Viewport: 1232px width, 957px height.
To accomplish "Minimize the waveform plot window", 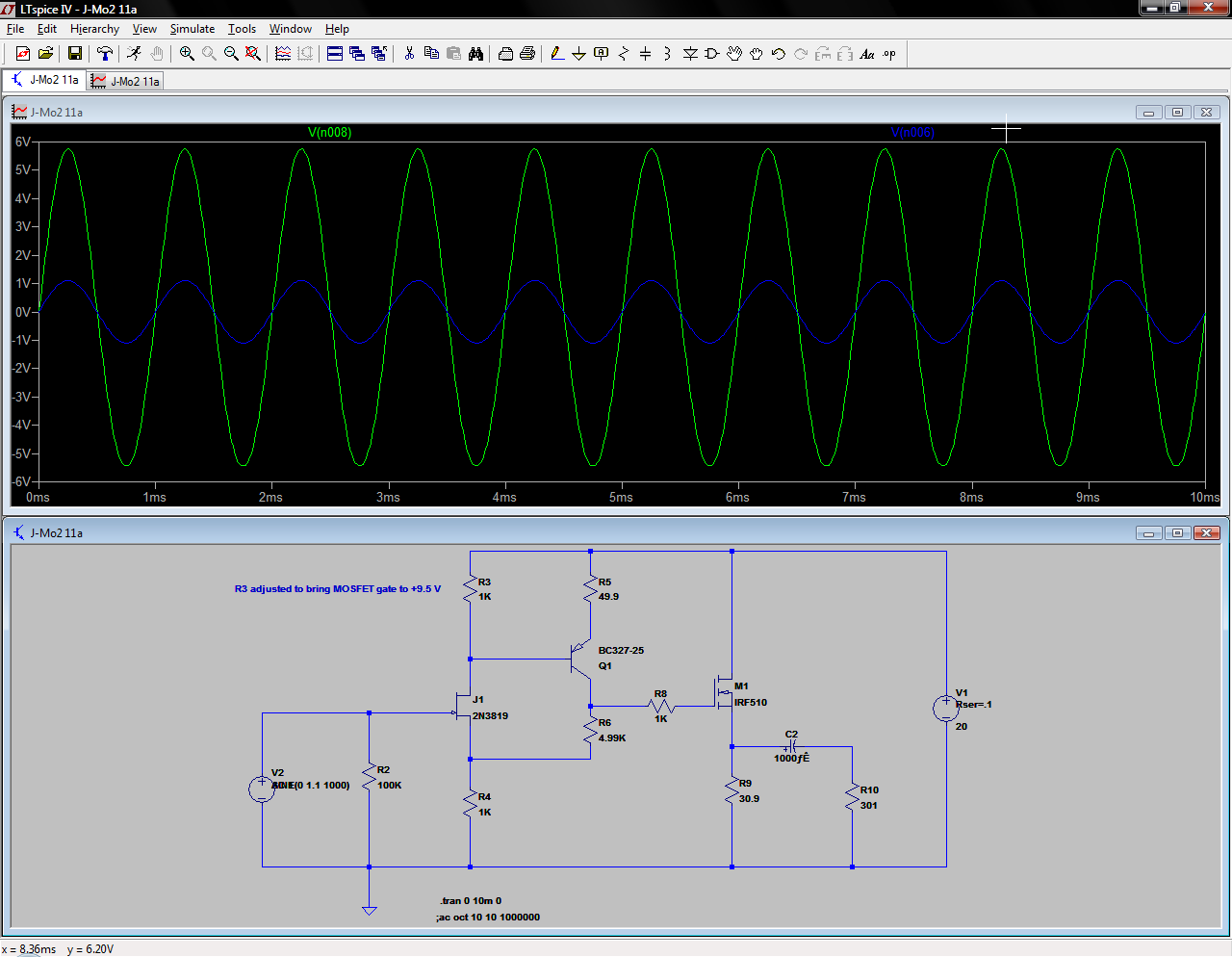I will click(1148, 113).
